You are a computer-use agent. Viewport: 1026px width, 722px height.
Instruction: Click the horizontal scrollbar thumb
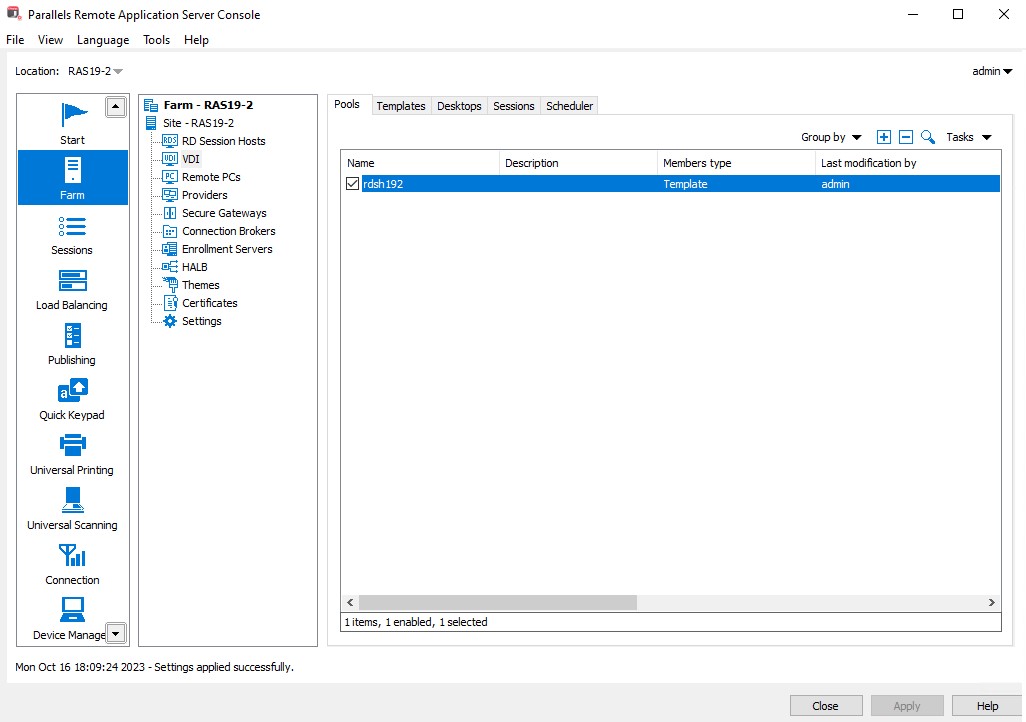[x=497, y=602]
